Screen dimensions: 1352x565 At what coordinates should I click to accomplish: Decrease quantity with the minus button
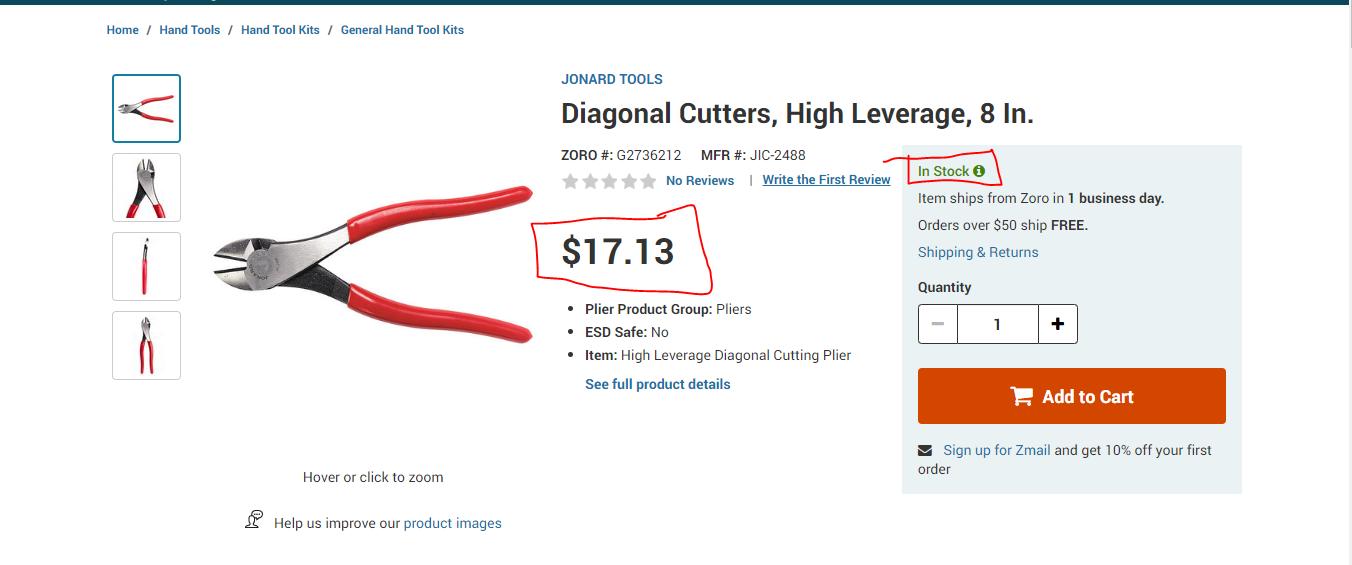click(938, 324)
